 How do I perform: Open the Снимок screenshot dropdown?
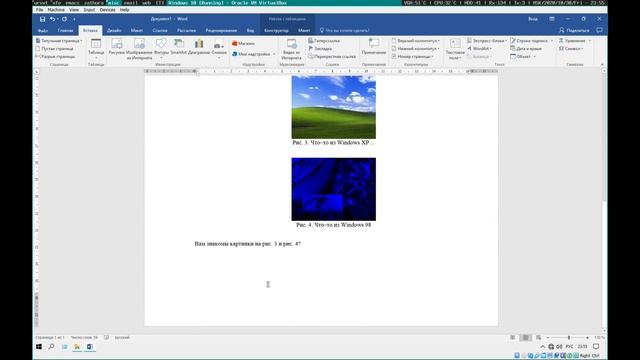pyautogui.click(x=219, y=48)
